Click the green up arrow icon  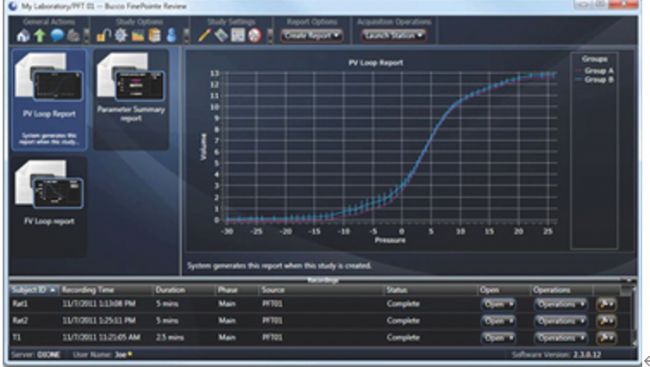[x=40, y=36]
